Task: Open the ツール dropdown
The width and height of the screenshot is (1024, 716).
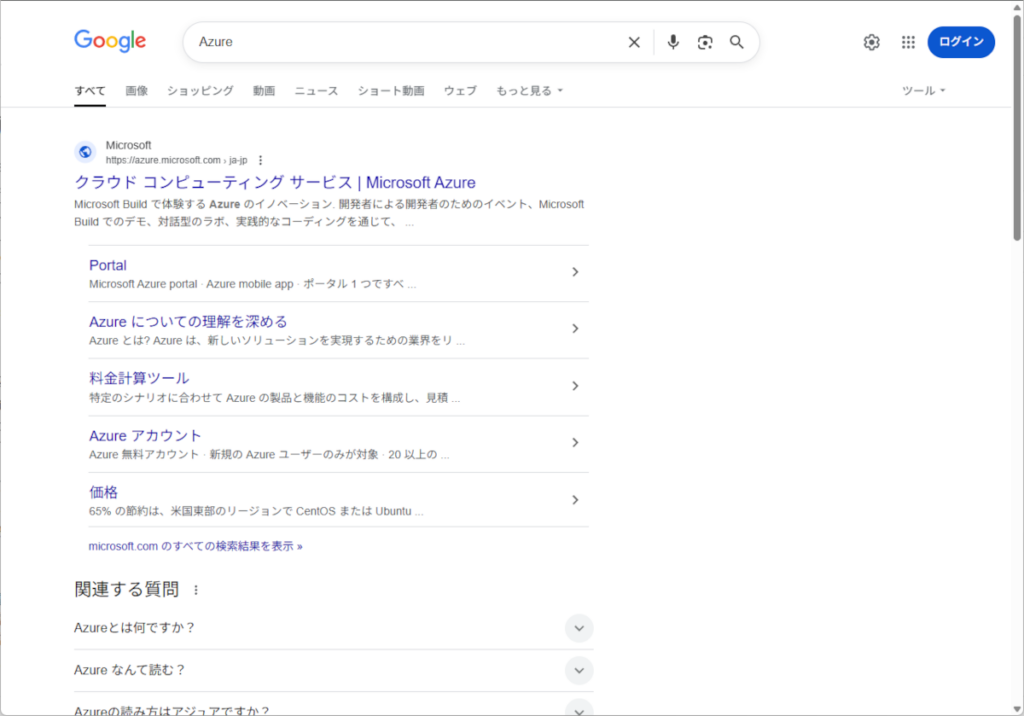Action: (x=923, y=91)
